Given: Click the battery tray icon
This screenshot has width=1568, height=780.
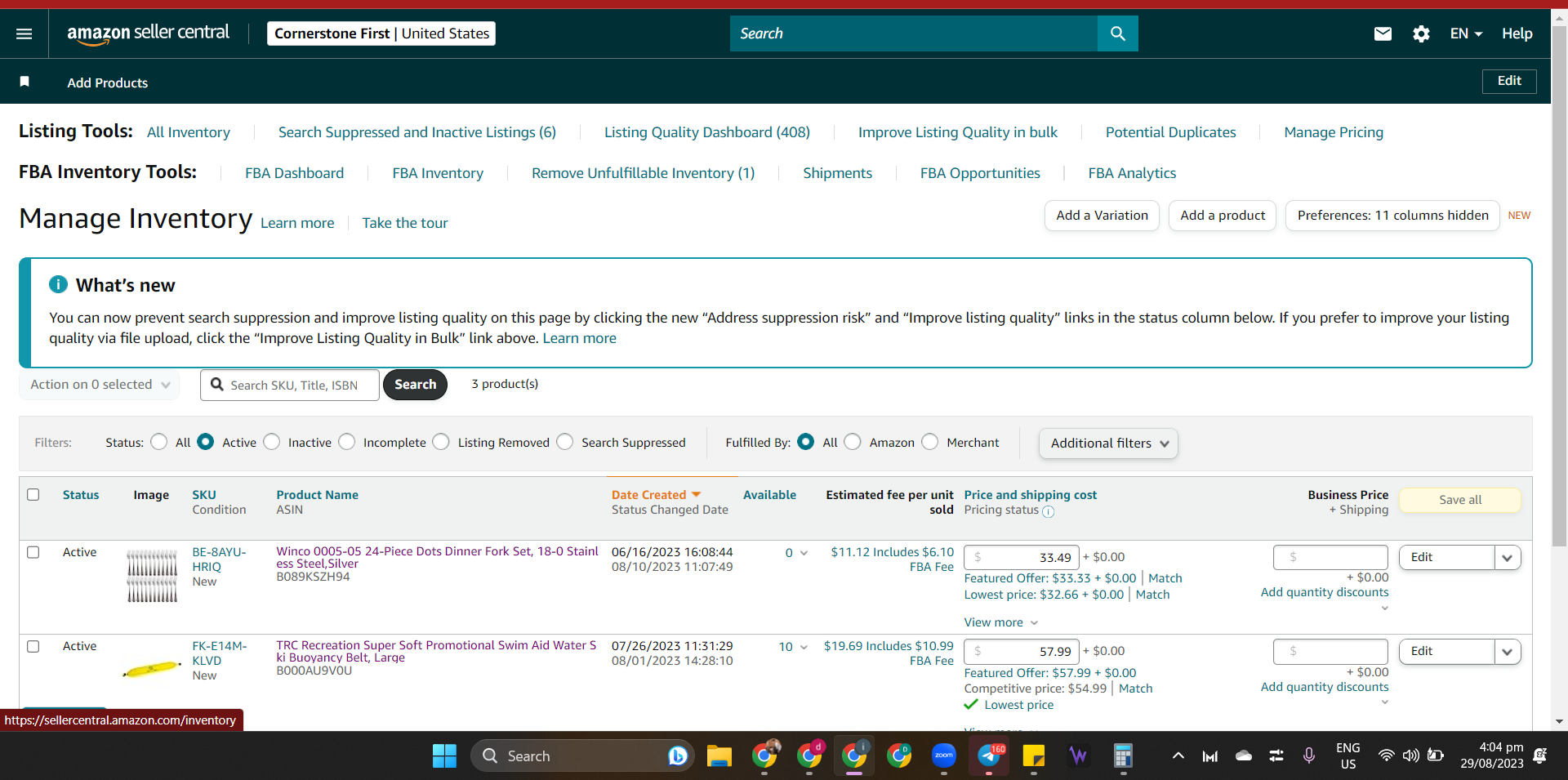Looking at the screenshot, I should (1436, 756).
